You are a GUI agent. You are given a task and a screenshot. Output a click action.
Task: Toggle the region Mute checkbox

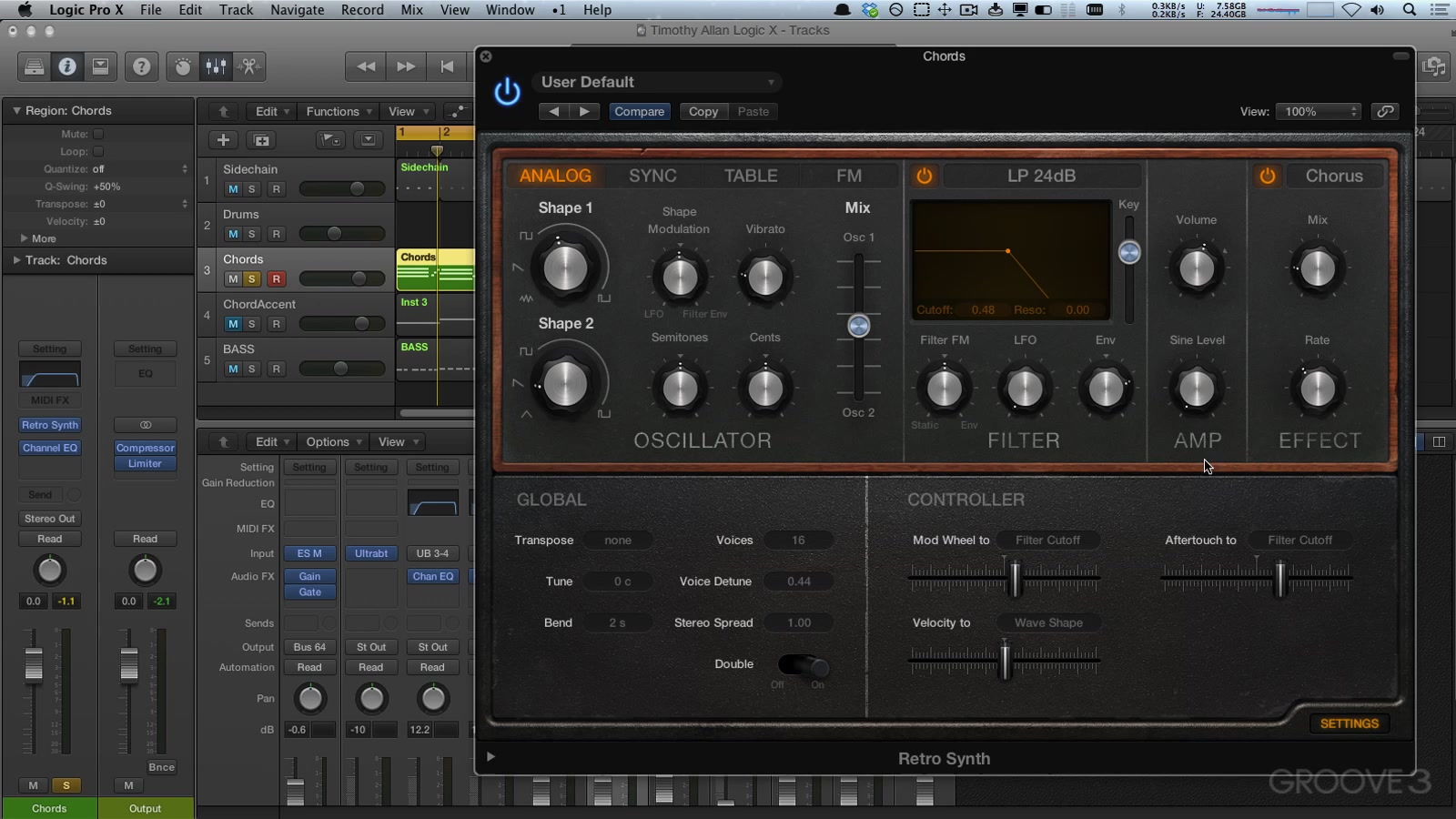98,134
